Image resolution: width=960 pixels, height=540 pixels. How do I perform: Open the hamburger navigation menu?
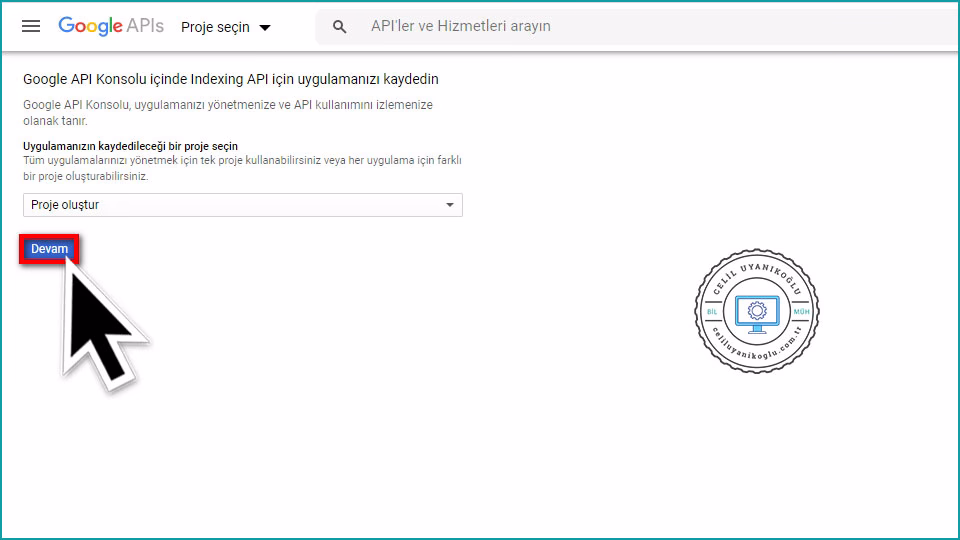pyautogui.click(x=31, y=26)
